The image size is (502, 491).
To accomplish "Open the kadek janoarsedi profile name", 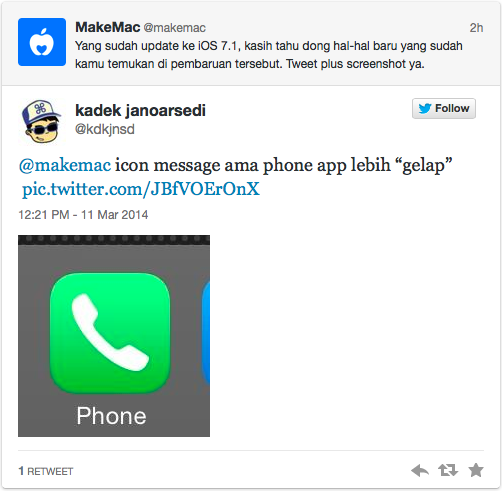I will coord(140,110).
